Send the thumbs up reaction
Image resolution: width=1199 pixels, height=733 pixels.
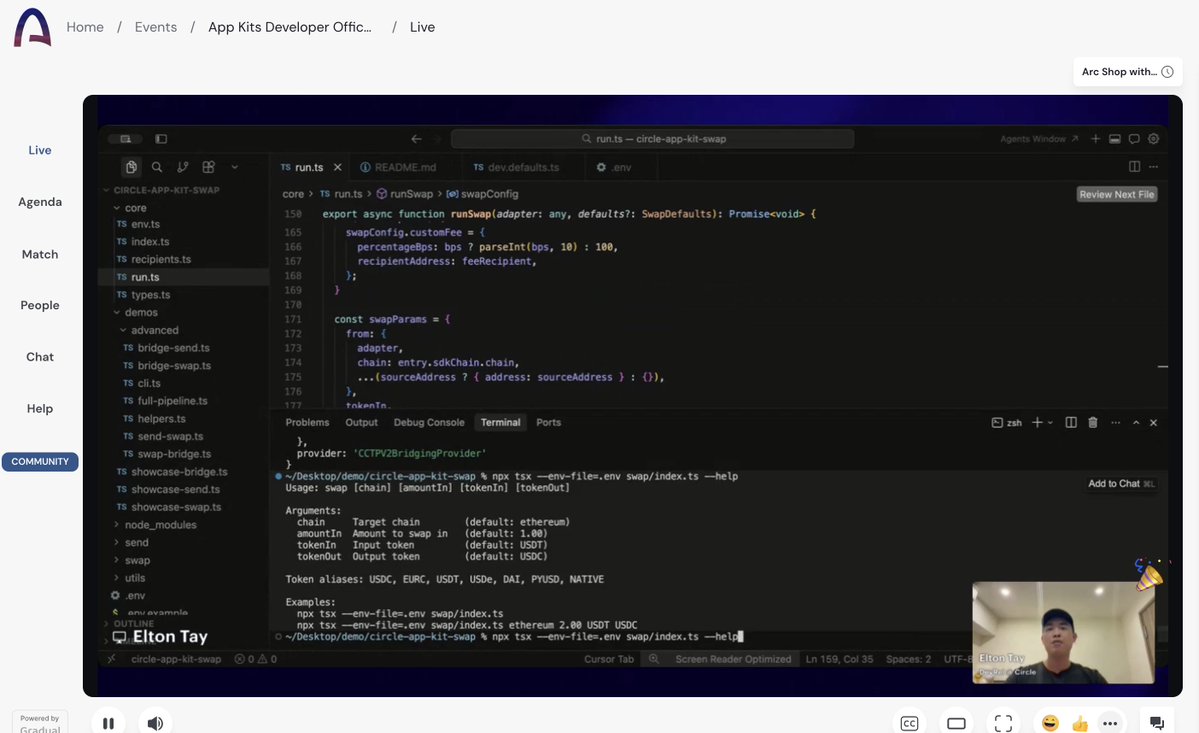[x=1080, y=723]
